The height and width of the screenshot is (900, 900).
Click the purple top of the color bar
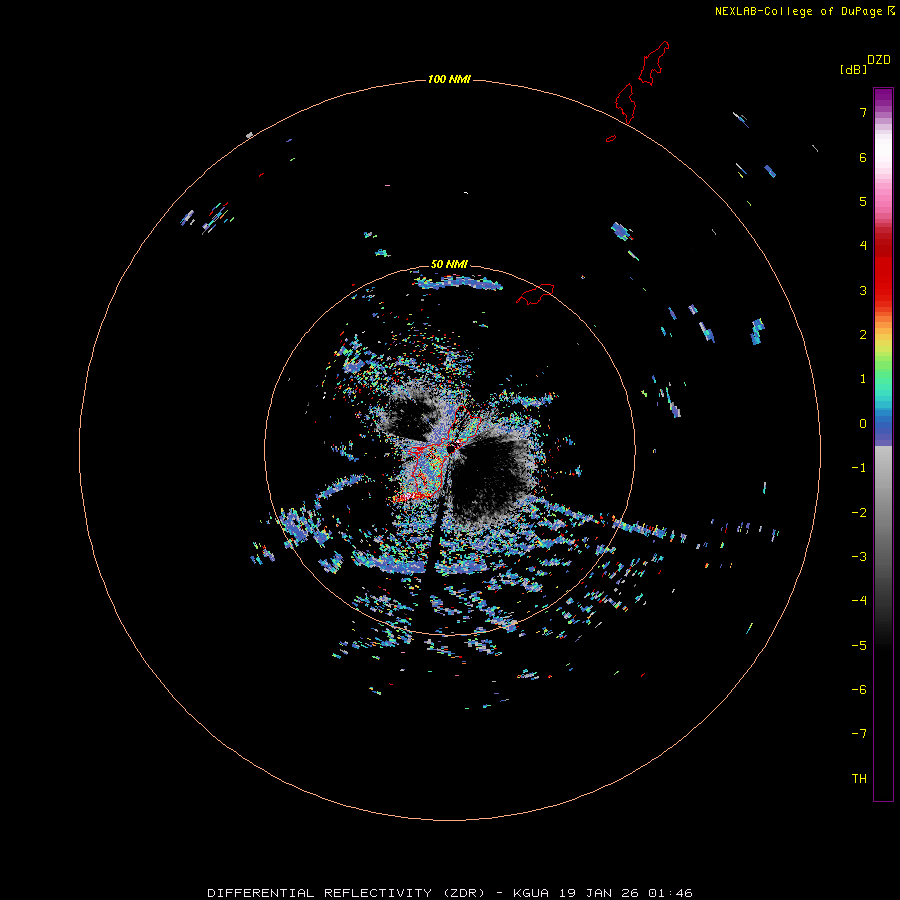point(883,98)
